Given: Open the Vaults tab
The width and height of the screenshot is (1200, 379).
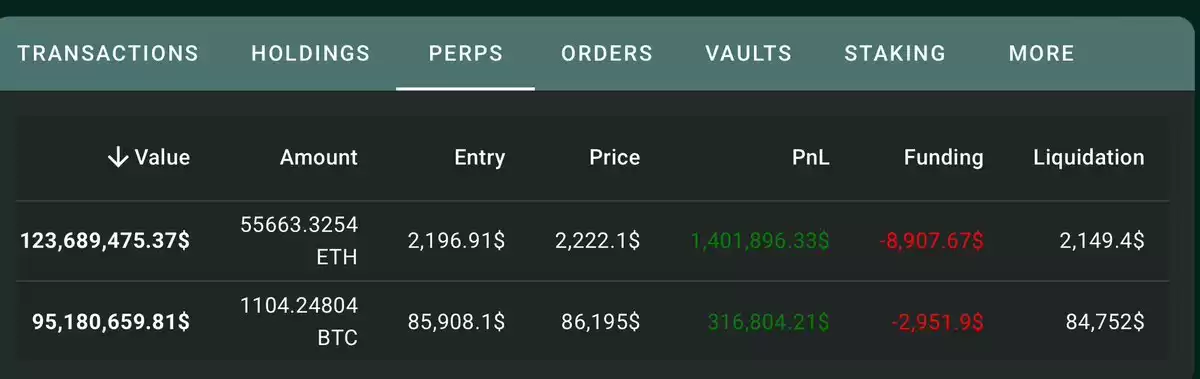Looking at the screenshot, I should coord(748,53).
